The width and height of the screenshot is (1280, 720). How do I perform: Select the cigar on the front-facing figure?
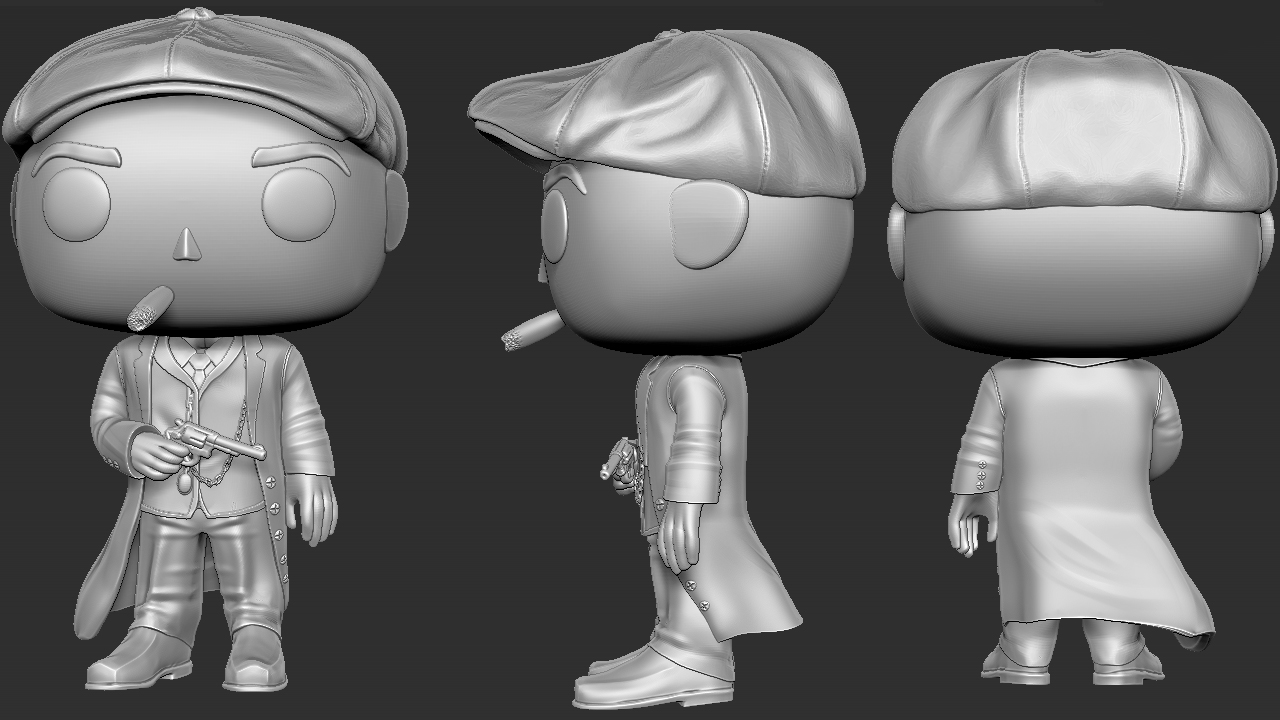click(150, 307)
